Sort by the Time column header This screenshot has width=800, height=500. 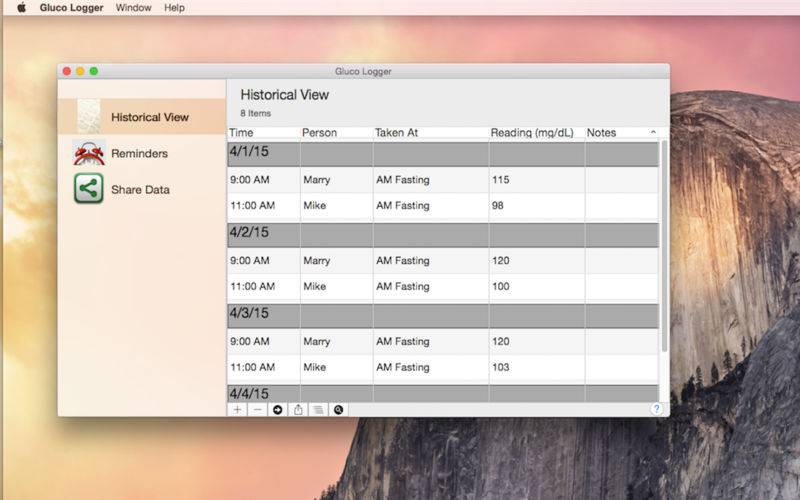pos(264,133)
